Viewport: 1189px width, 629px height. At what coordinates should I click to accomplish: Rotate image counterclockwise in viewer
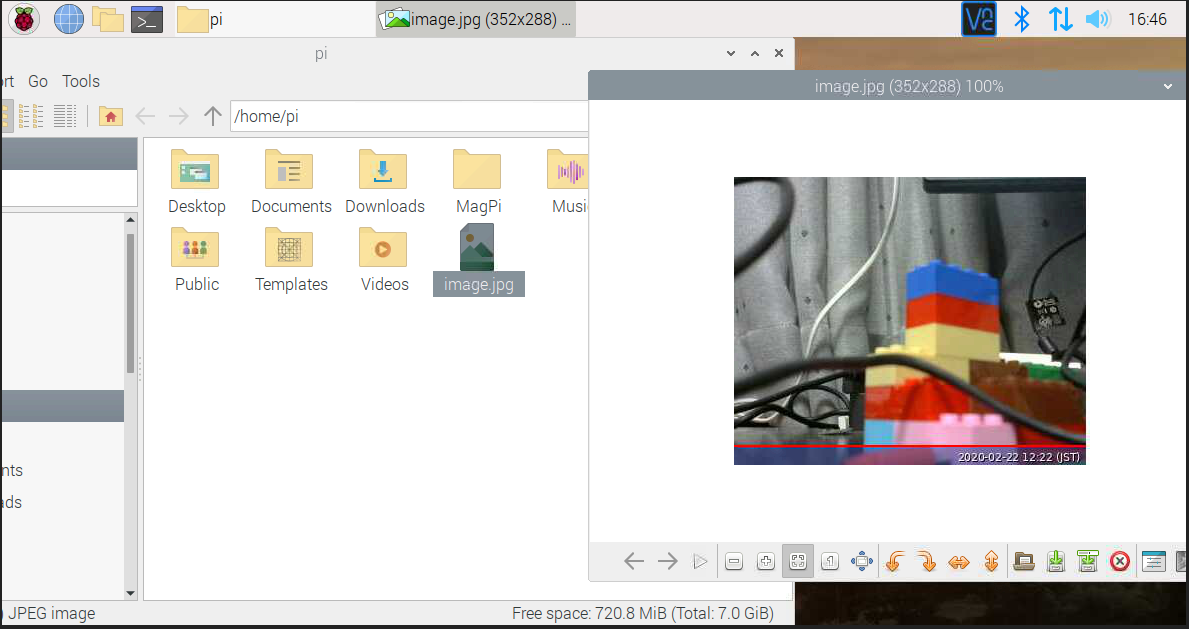(894, 562)
